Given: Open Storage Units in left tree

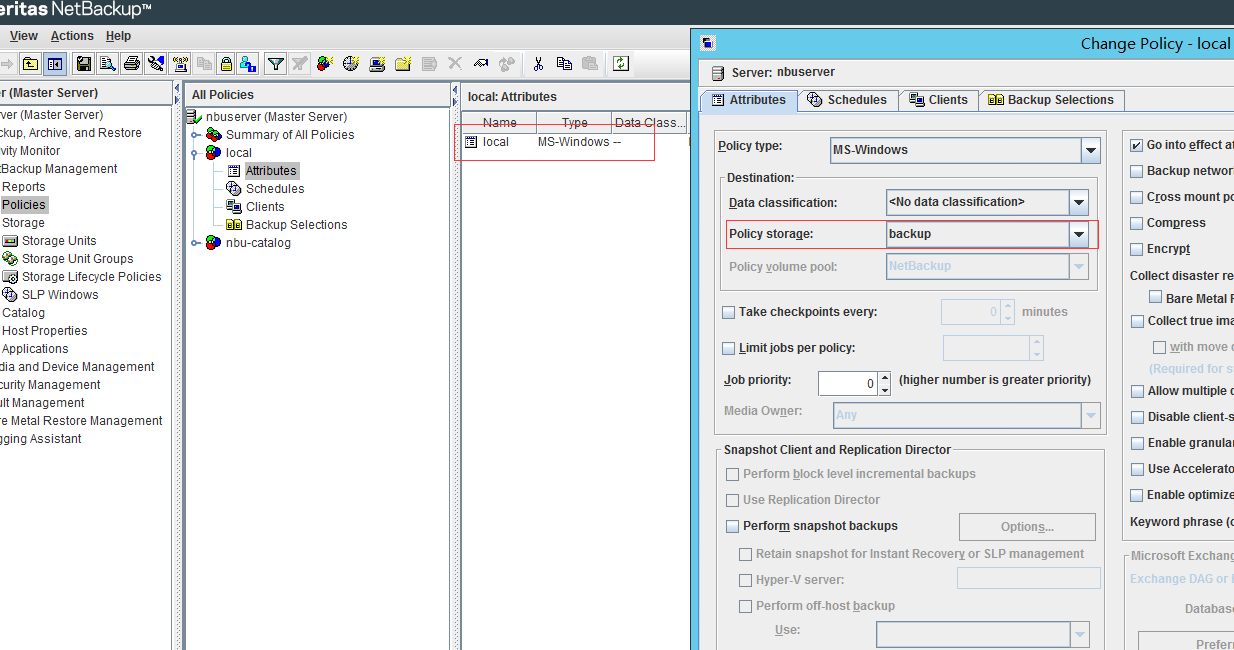Looking at the screenshot, I should coord(59,241).
